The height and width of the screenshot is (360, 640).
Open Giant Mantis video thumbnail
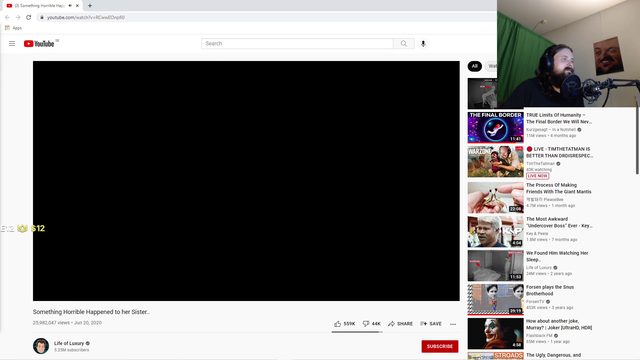(496, 198)
